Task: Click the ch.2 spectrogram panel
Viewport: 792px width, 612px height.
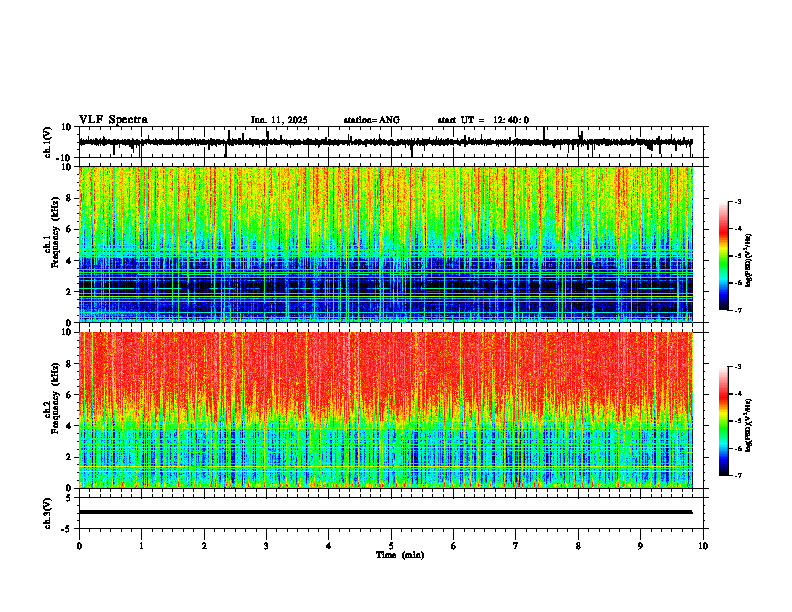Action: click(x=386, y=410)
